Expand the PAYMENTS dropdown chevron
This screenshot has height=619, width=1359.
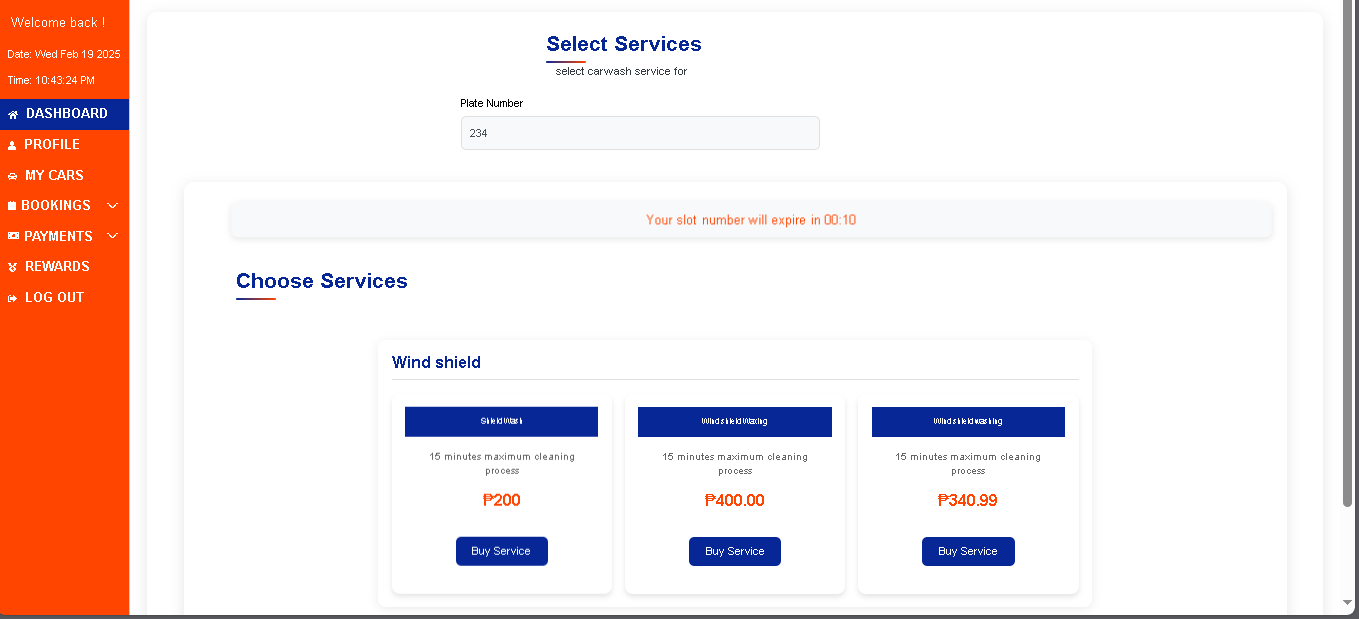pos(112,236)
